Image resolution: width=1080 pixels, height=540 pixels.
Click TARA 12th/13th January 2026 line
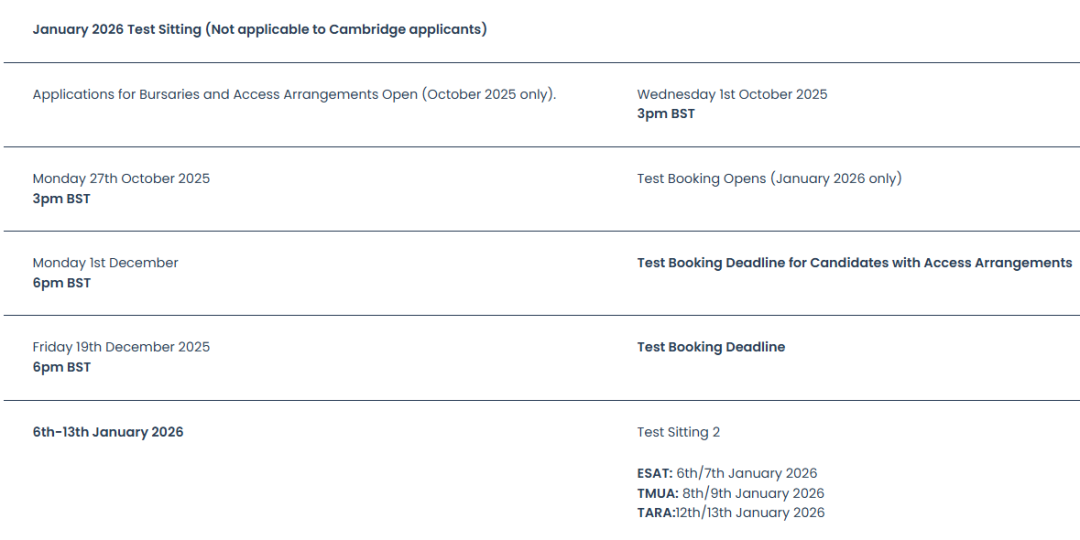click(731, 513)
